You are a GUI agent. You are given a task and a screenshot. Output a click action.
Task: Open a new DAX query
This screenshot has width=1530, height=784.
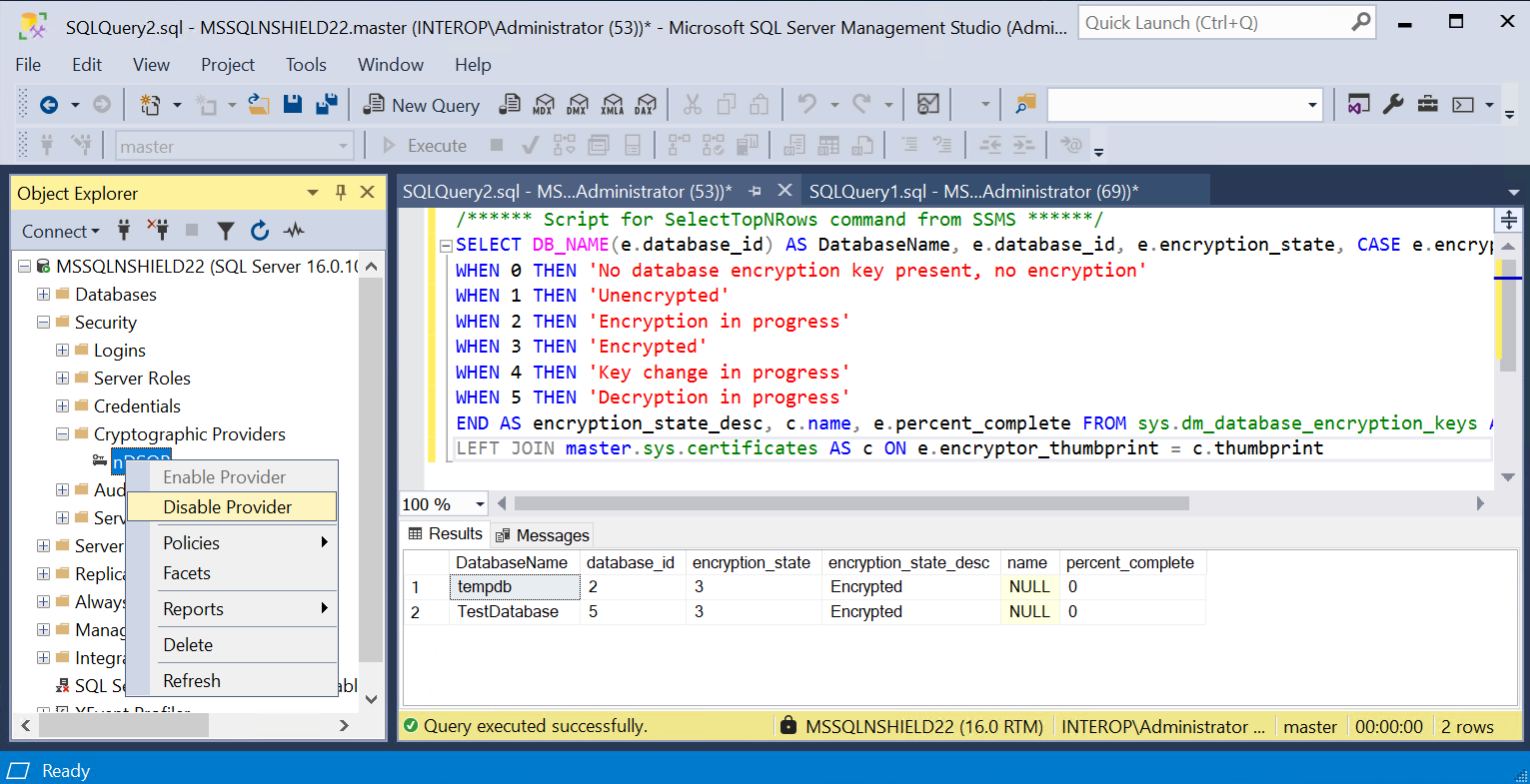point(647,104)
